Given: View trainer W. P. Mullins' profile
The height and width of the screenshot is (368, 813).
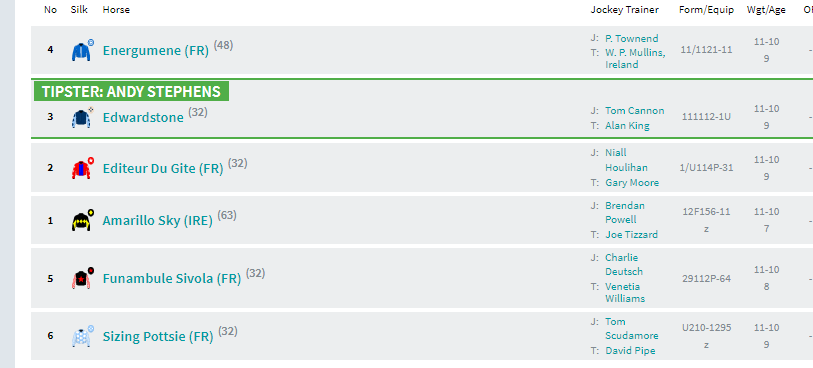Looking at the screenshot, I should (x=635, y=59).
